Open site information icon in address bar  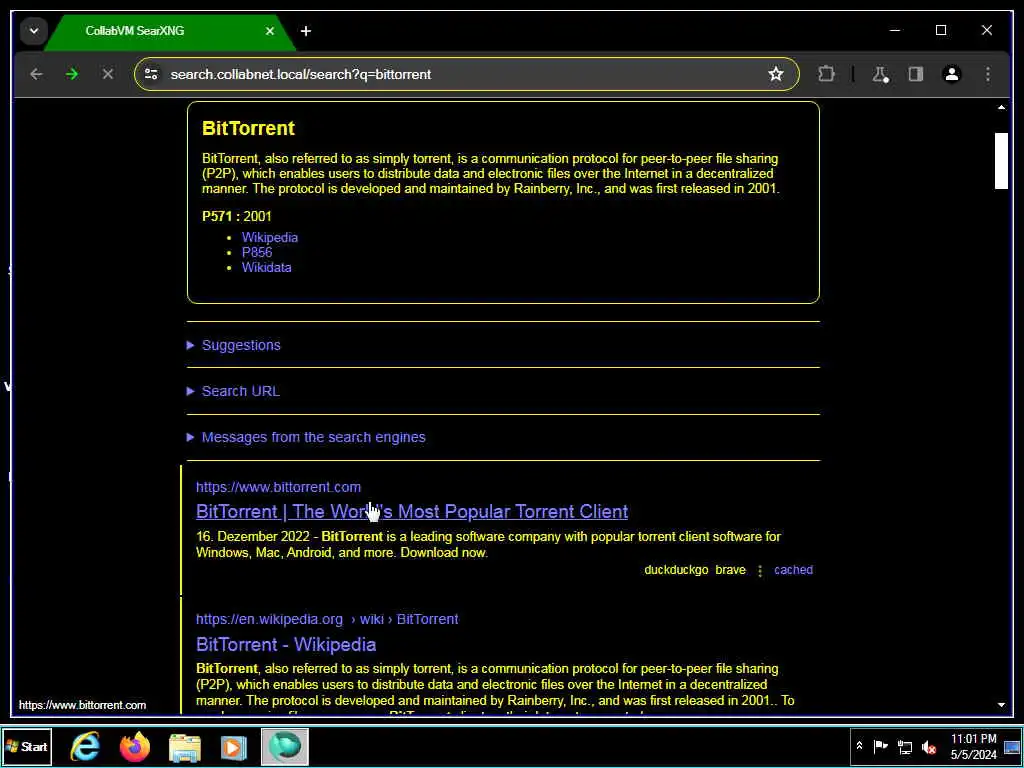[152, 74]
